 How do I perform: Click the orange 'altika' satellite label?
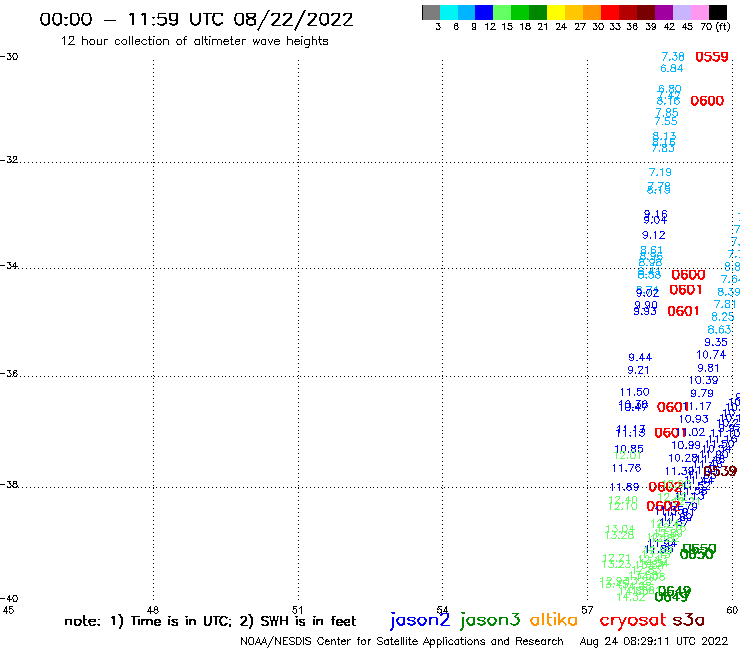click(554, 619)
